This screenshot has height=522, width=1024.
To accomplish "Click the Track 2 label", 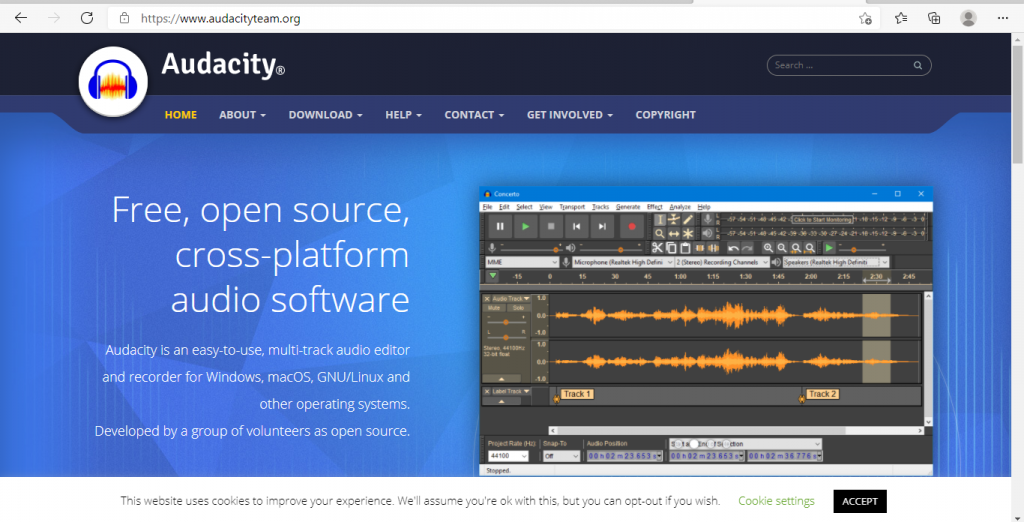I will point(822,394).
